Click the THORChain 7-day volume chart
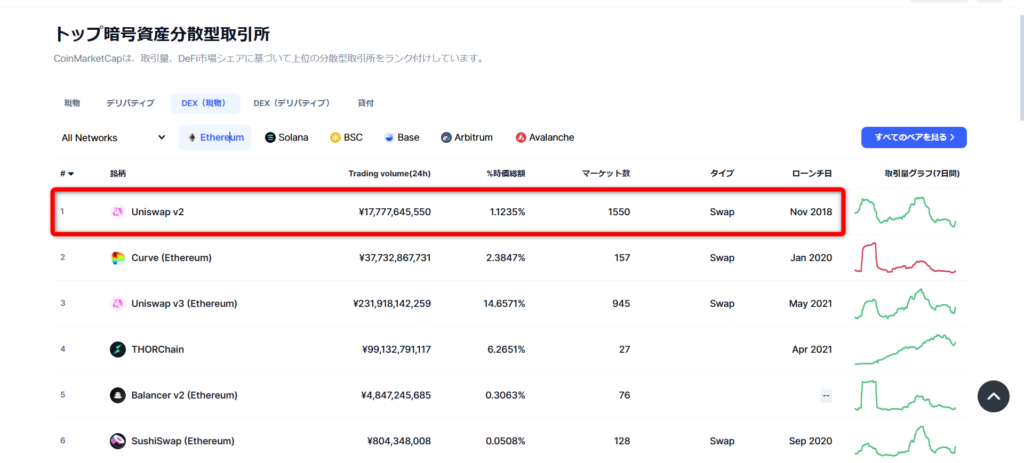The image size is (1024, 463). pos(906,349)
